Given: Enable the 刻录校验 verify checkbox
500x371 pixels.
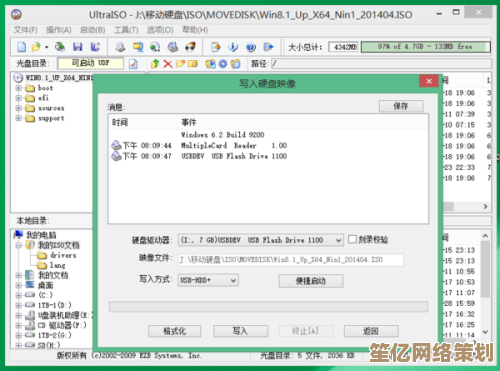Looking at the screenshot, I should point(352,239).
